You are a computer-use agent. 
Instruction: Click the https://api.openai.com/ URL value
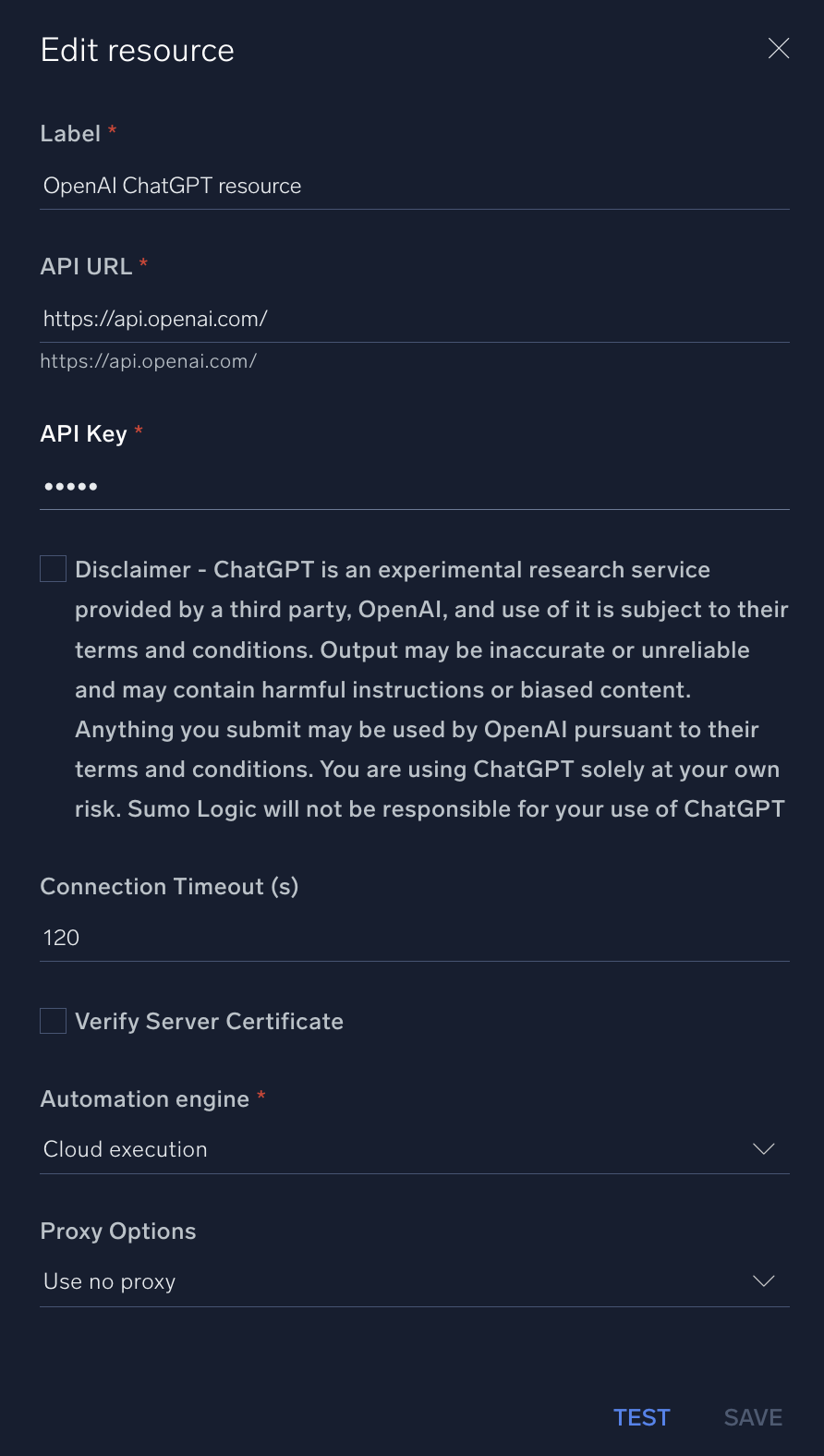154,318
